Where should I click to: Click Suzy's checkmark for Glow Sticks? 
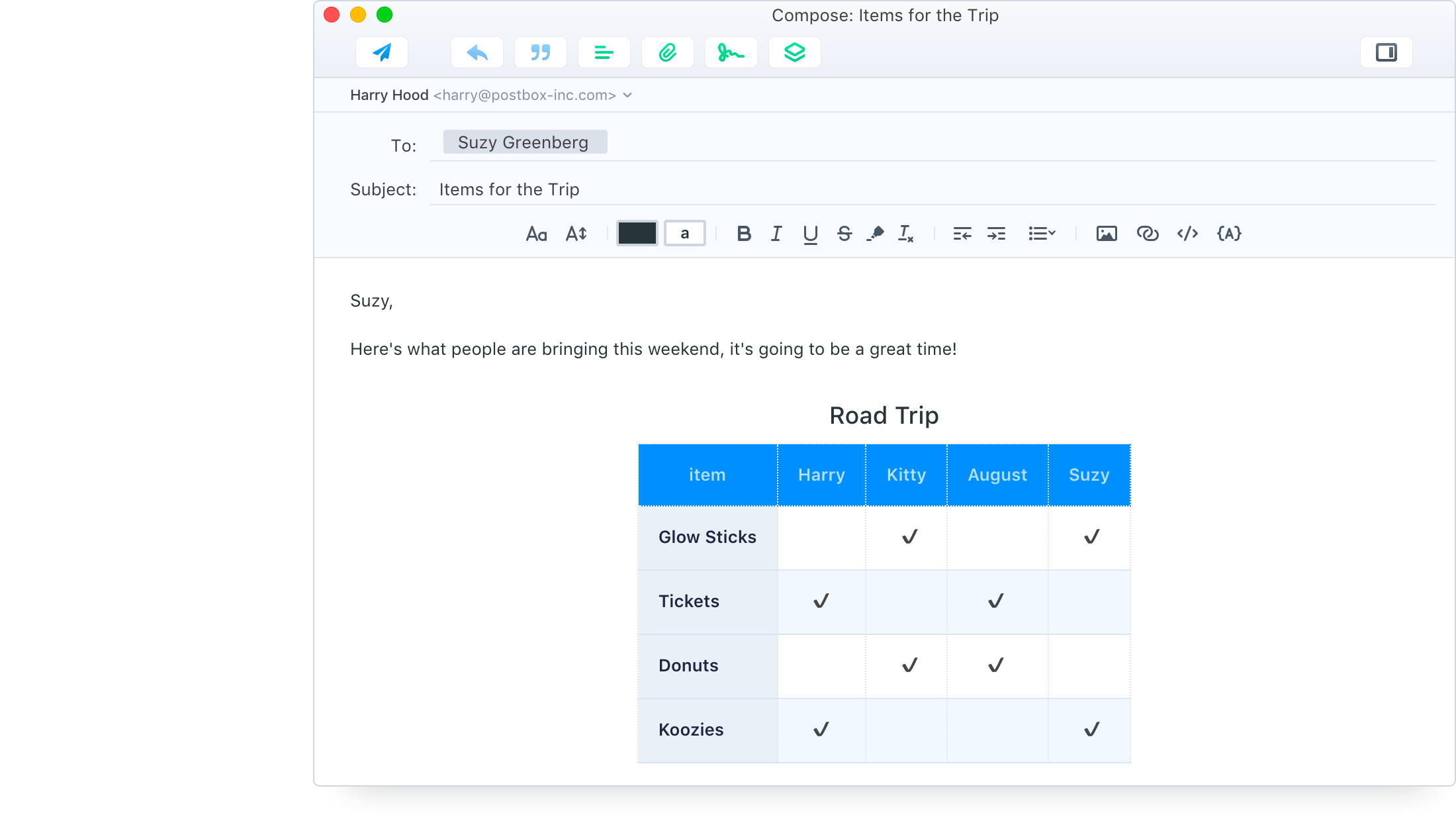tap(1092, 536)
